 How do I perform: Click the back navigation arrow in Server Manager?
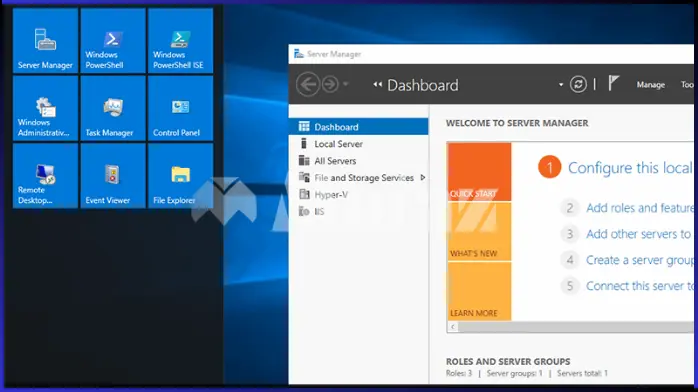pos(308,84)
